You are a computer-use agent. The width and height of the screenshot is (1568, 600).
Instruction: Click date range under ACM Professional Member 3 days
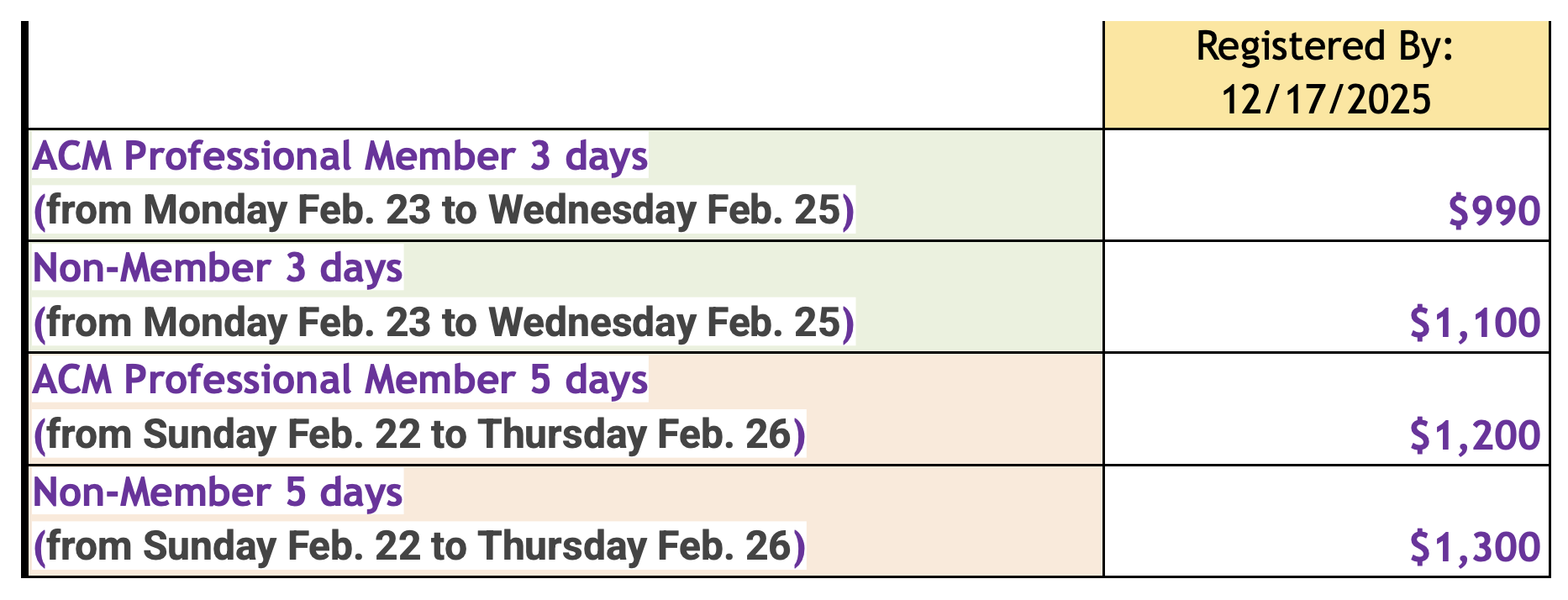pyautogui.click(x=443, y=210)
